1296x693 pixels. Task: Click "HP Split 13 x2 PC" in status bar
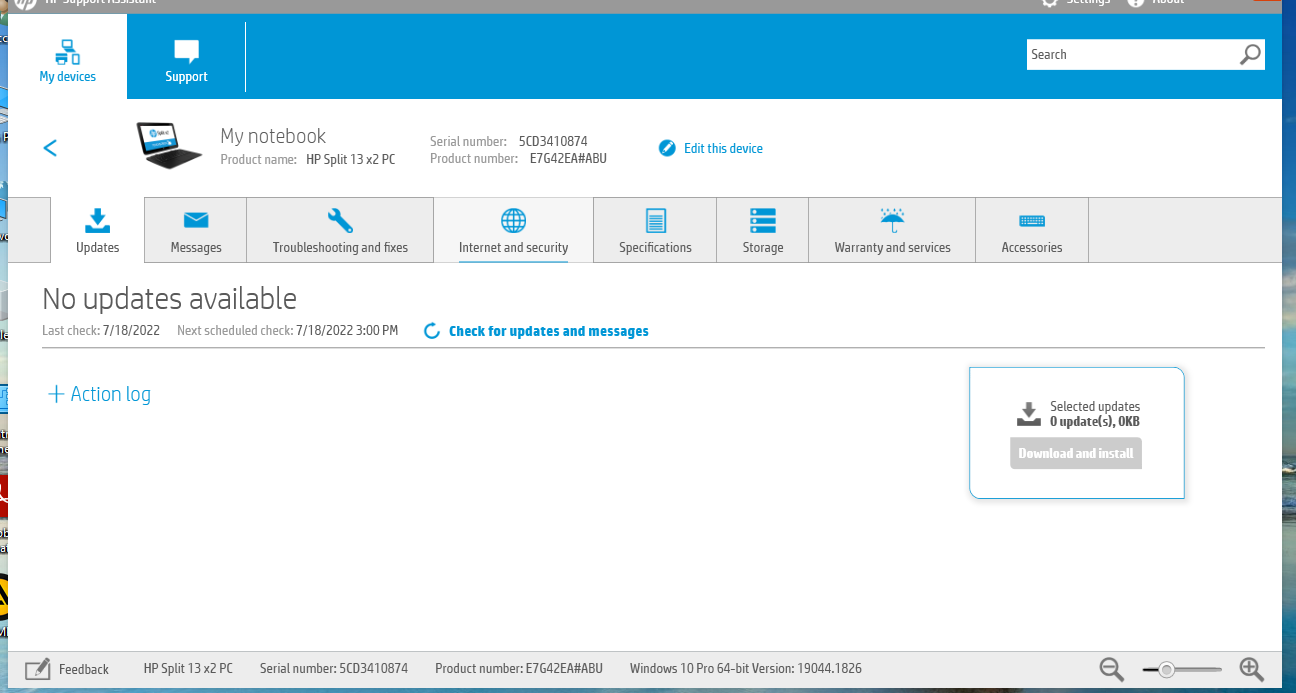[x=188, y=669]
